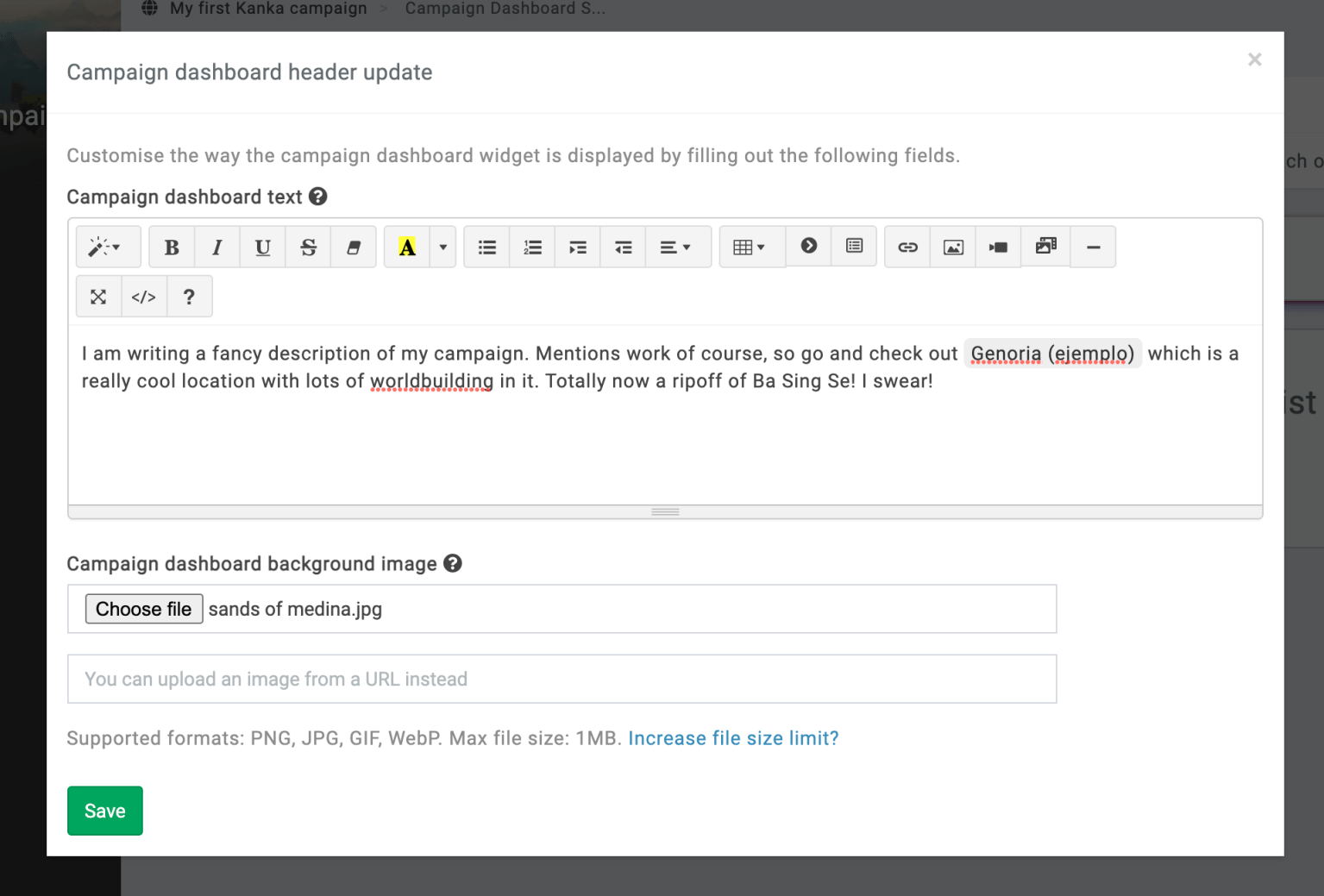The height and width of the screenshot is (896, 1324).
Task: Insert a horizontal rule
Action: tap(1093, 247)
